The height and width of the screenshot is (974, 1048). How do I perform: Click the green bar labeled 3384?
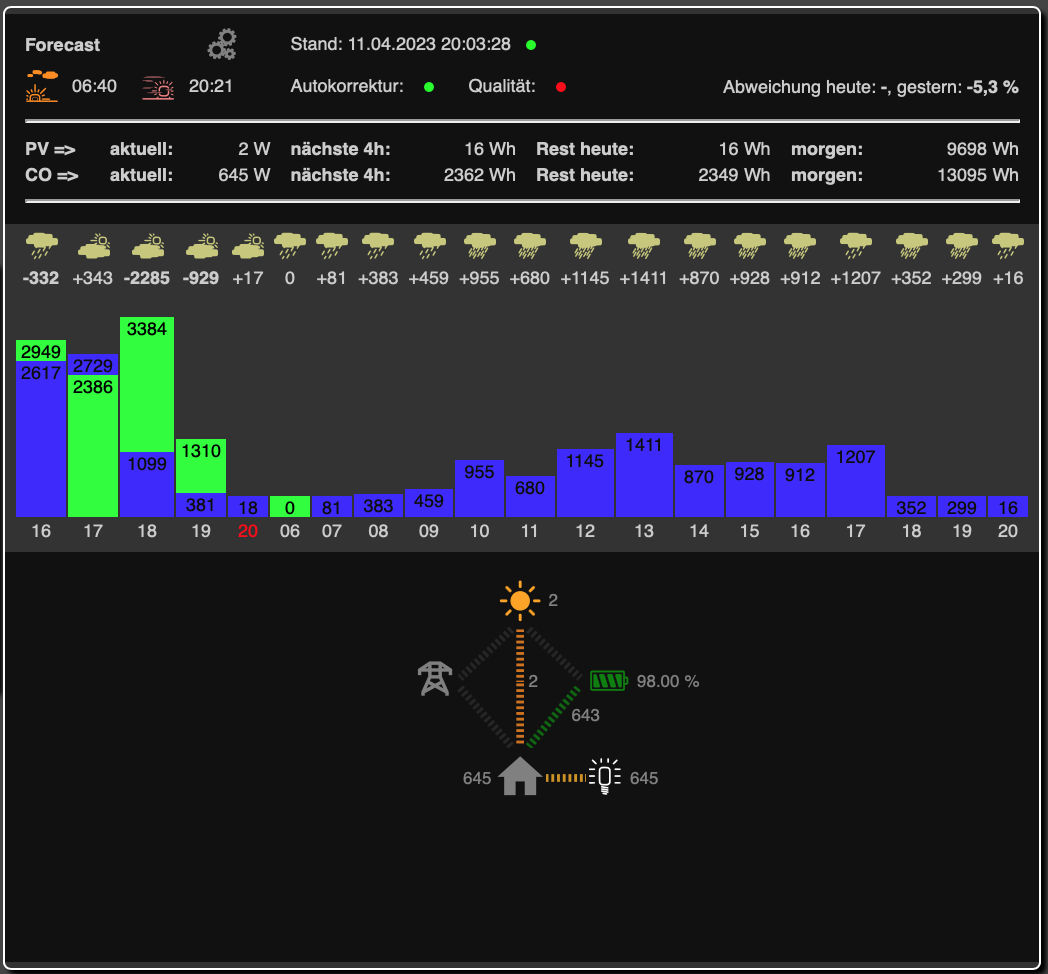147,384
